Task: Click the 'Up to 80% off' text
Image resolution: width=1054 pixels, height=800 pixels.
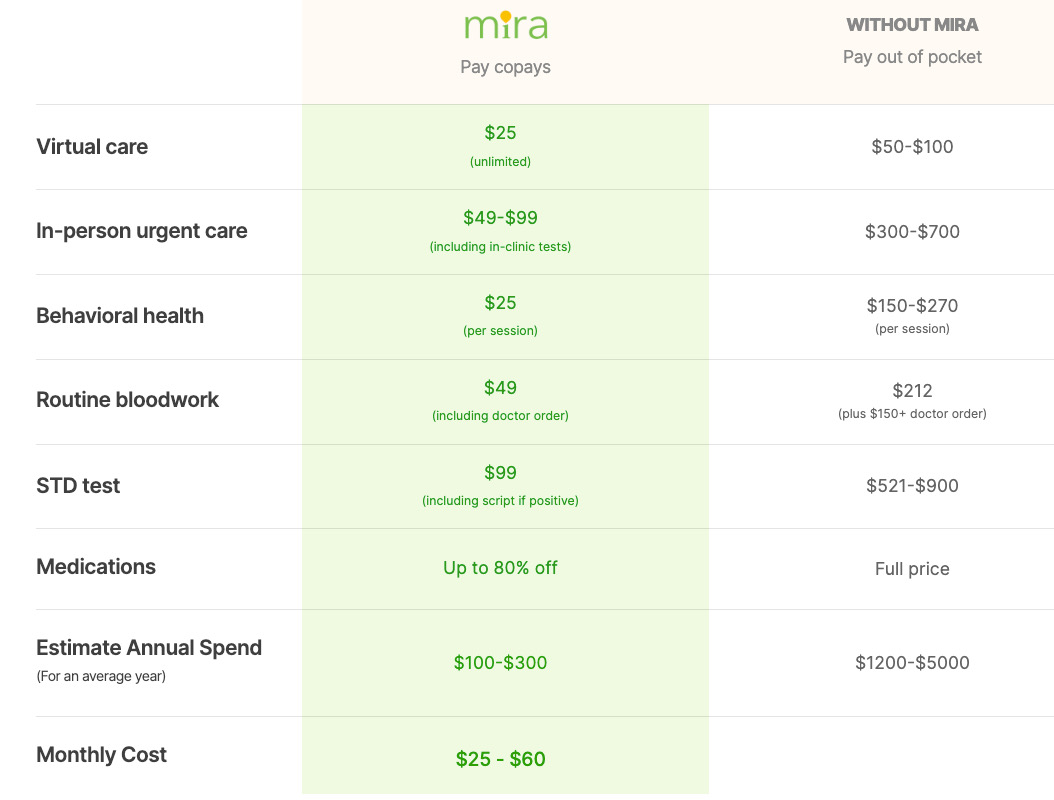Action: click(500, 568)
